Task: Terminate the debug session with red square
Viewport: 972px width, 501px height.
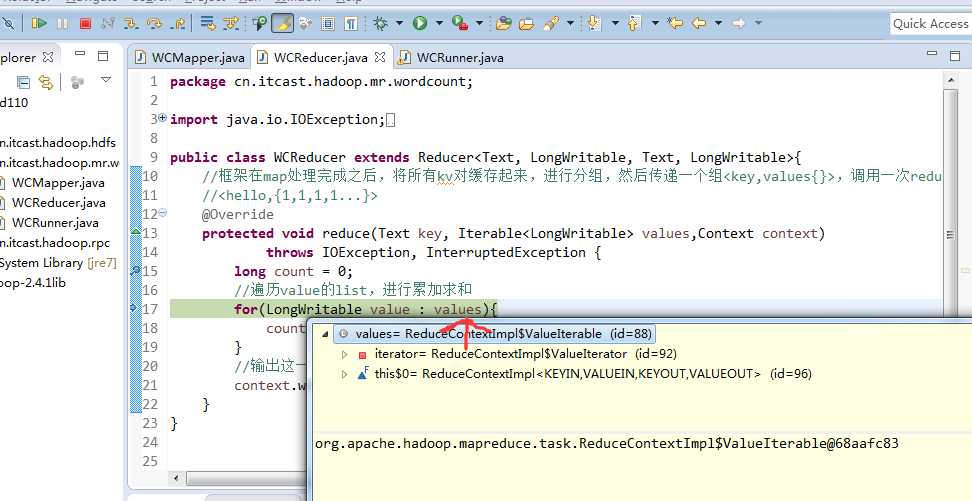Action: coord(86,24)
